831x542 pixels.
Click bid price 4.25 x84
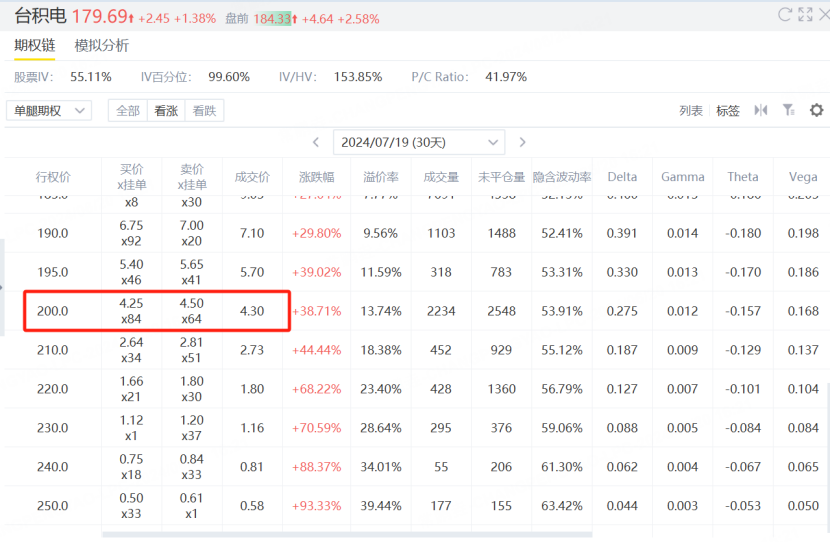click(131, 311)
